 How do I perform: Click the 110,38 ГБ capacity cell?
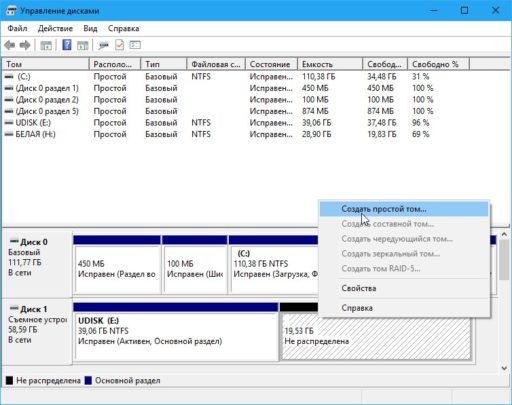pos(319,77)
